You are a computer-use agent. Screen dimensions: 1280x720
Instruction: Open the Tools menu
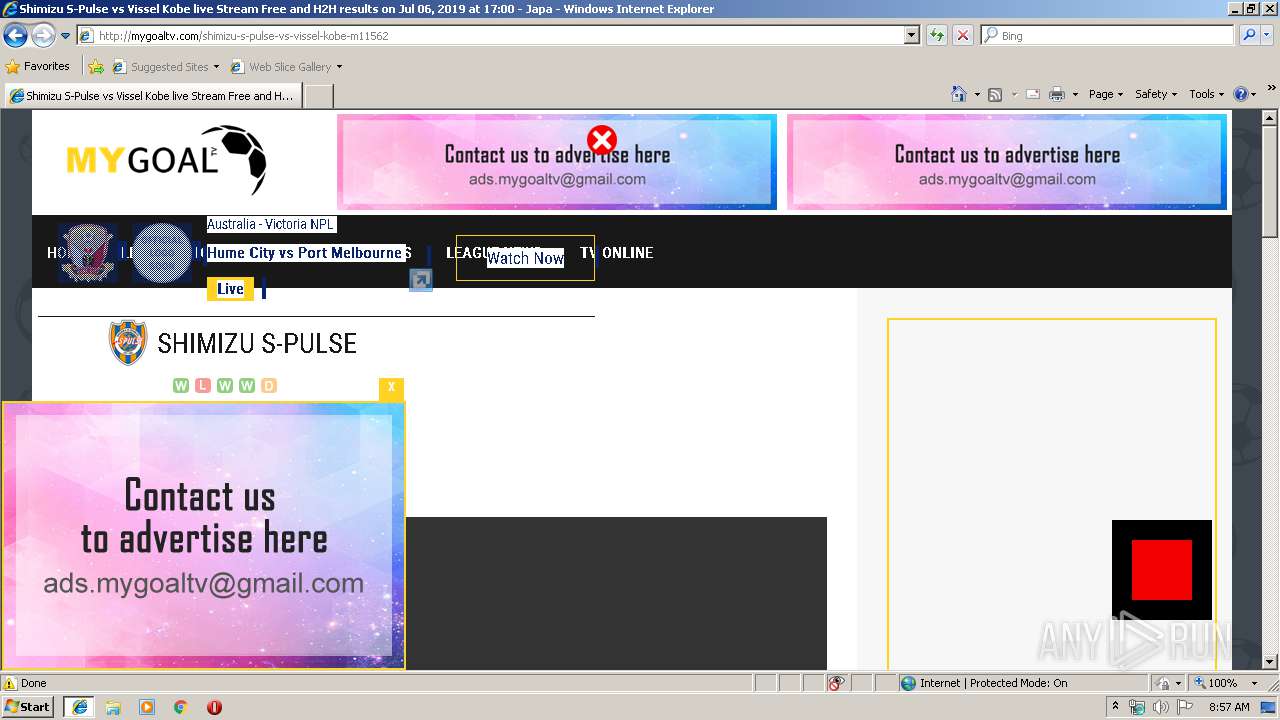click(x=1206, y=94)
